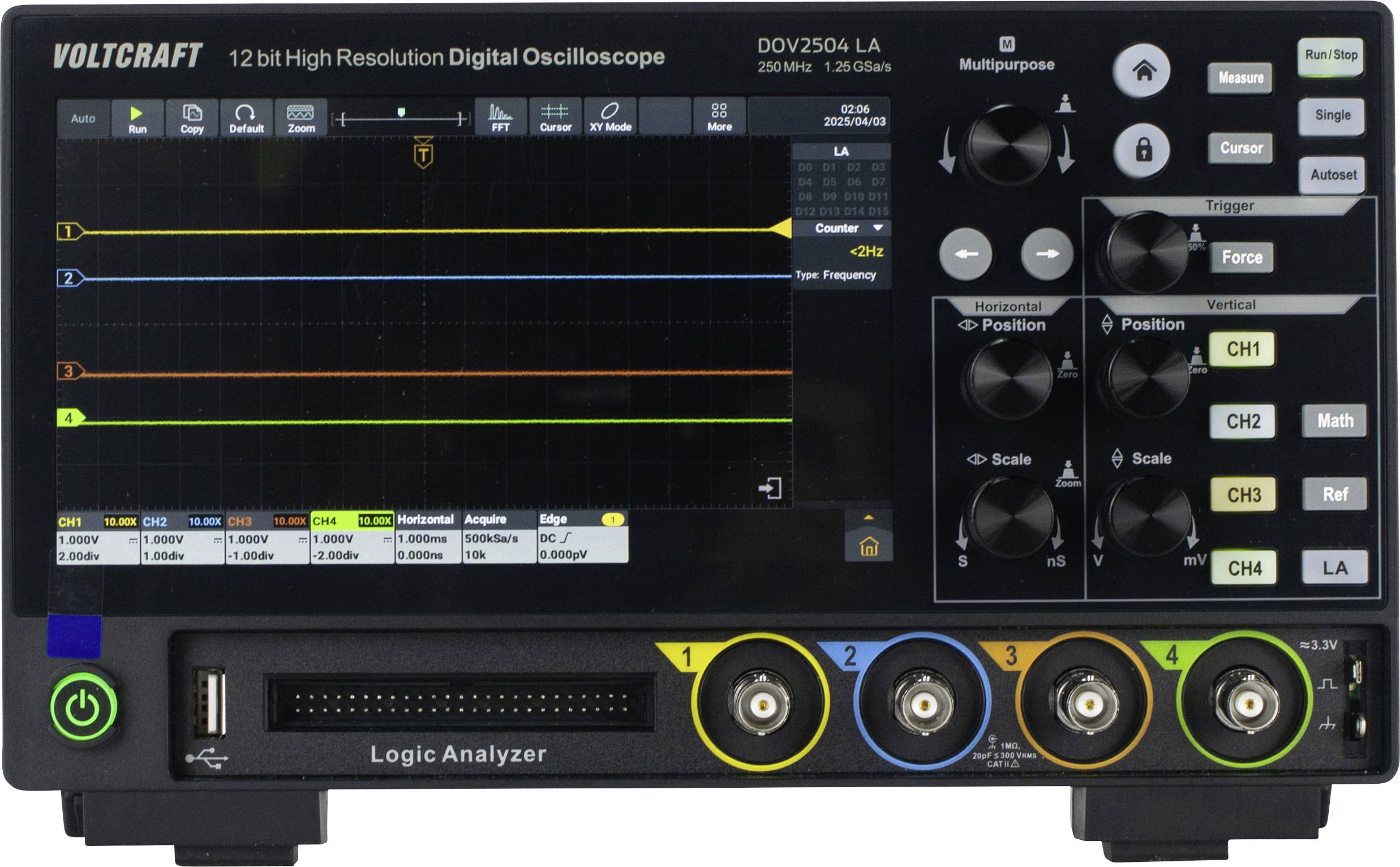Toggle channel 2 with the CH2 button
The height and width of the screenshot is (867, 1400).
(x=1243, y=421)
